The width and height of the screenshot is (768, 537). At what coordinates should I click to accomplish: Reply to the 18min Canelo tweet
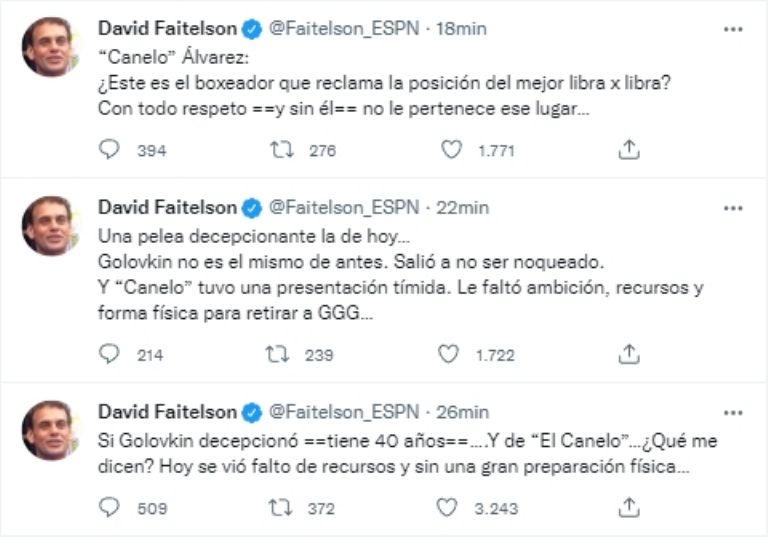pyautogui.click(x=110, y=150)
